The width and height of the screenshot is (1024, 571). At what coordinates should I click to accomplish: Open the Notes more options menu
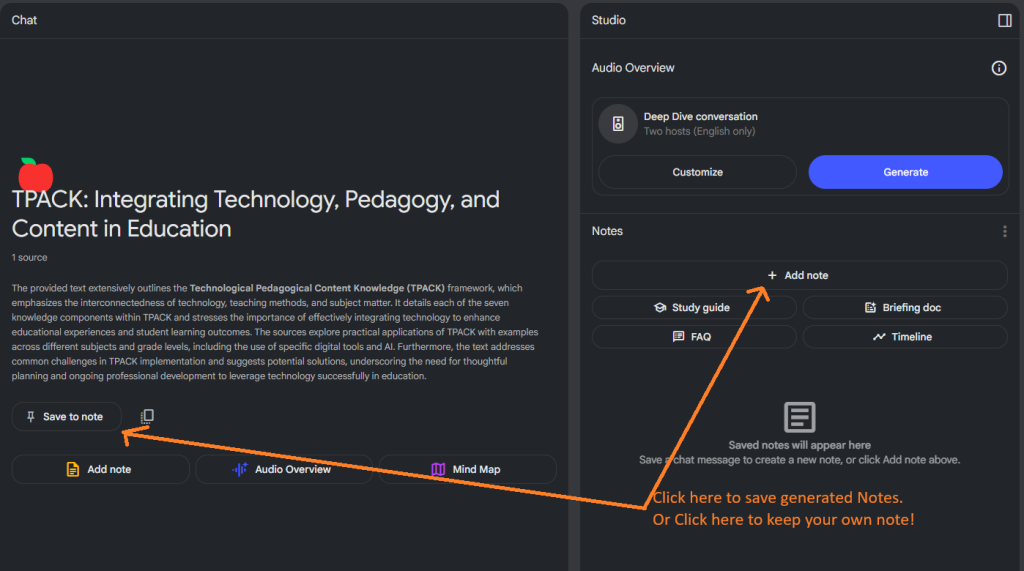tap(1004, 231)
